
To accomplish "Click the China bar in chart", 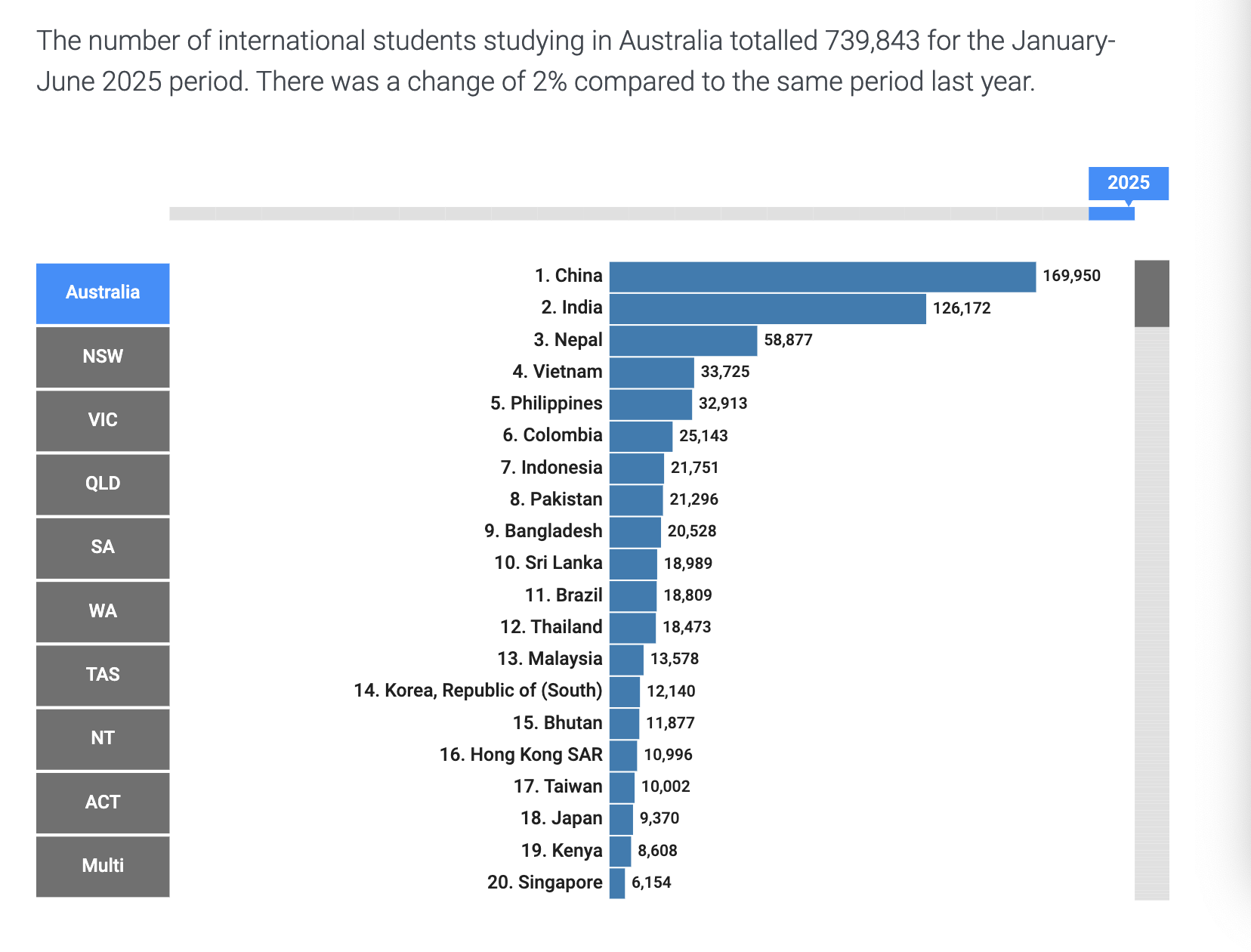I will click(822, 277).
